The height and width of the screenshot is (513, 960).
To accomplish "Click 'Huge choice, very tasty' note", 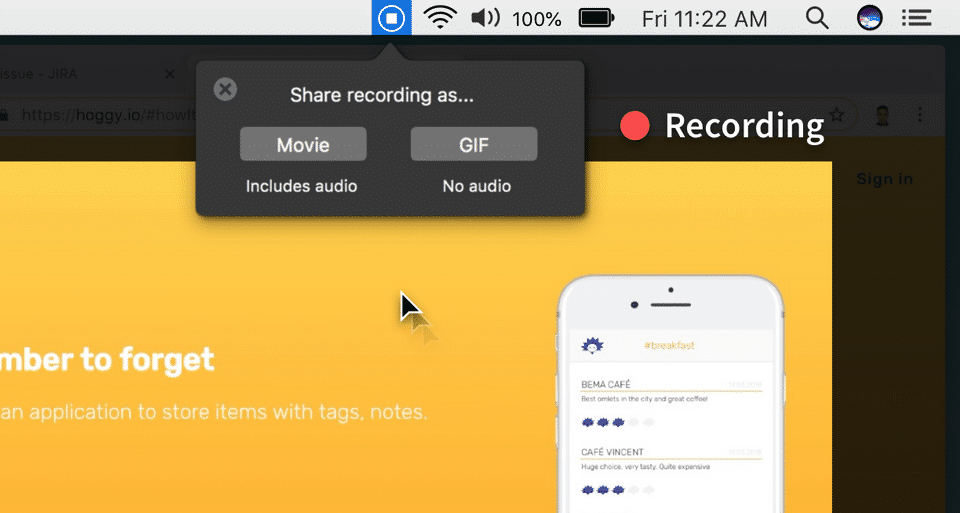I will point(645,466).
